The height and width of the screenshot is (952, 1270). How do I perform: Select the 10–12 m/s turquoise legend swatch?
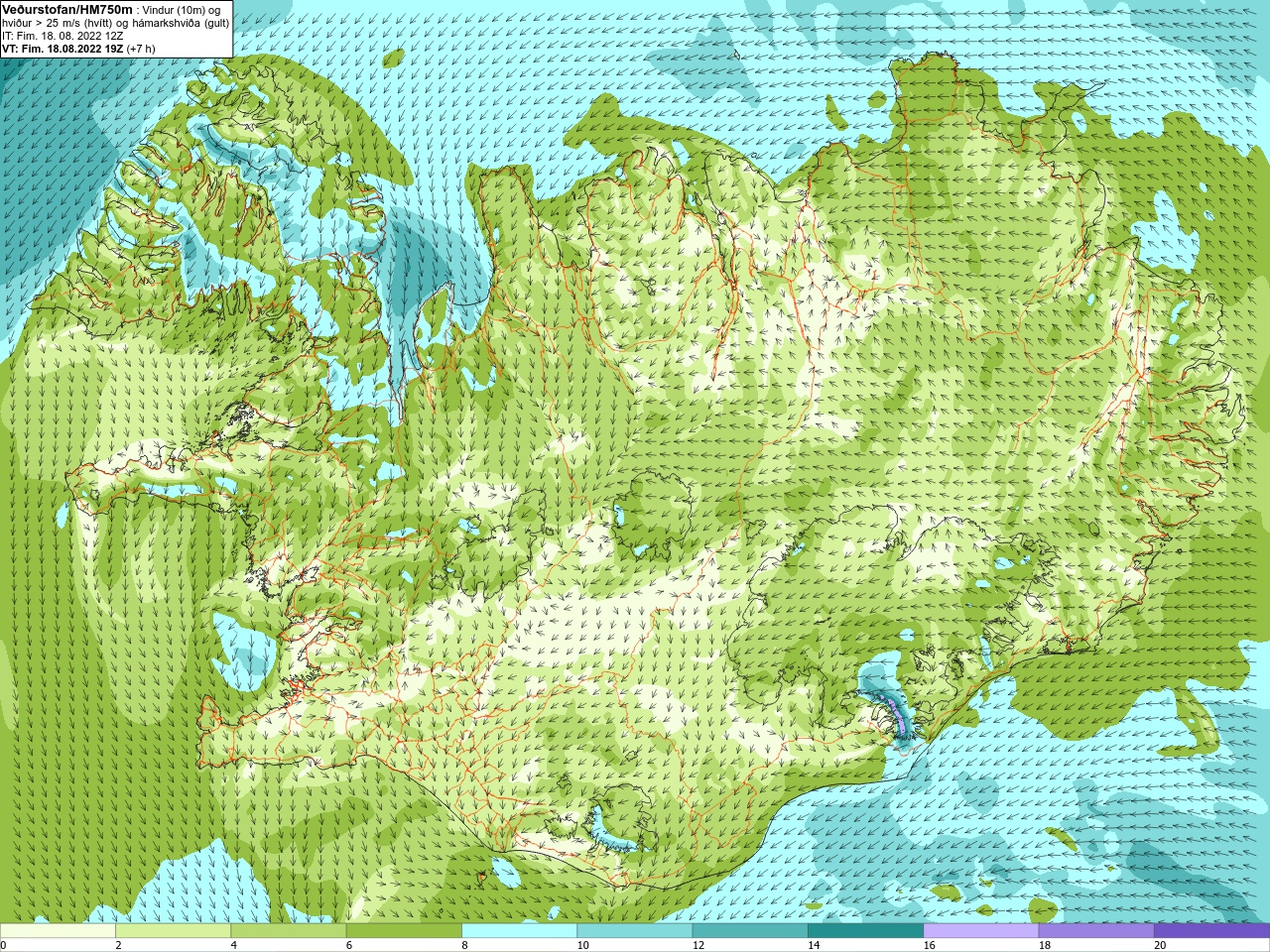pos(634,930)
